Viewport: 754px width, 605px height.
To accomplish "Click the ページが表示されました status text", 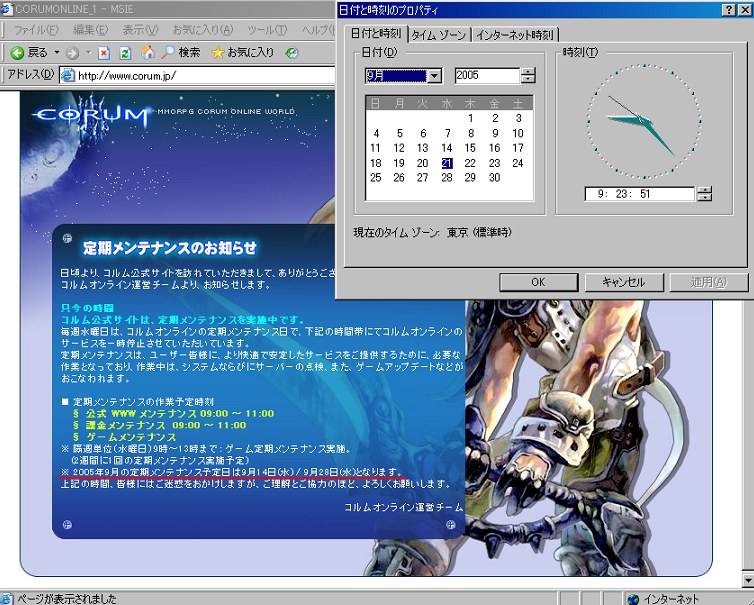I will [x=67, y=599].
